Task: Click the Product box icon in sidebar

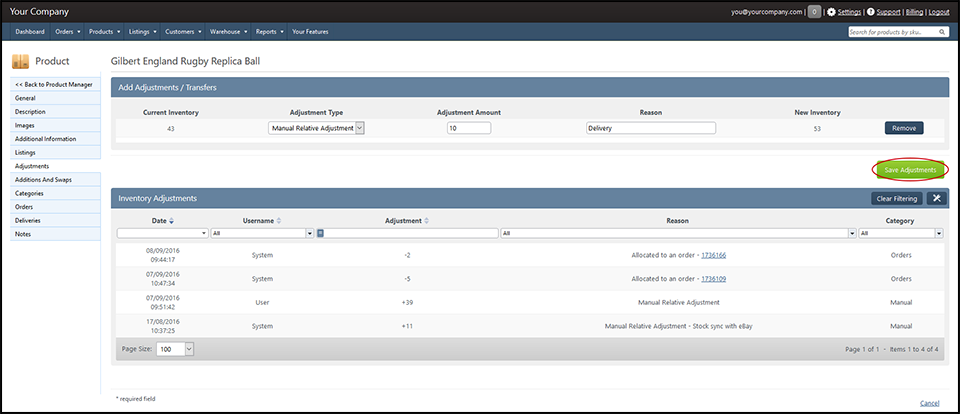Action: [21, 61]
